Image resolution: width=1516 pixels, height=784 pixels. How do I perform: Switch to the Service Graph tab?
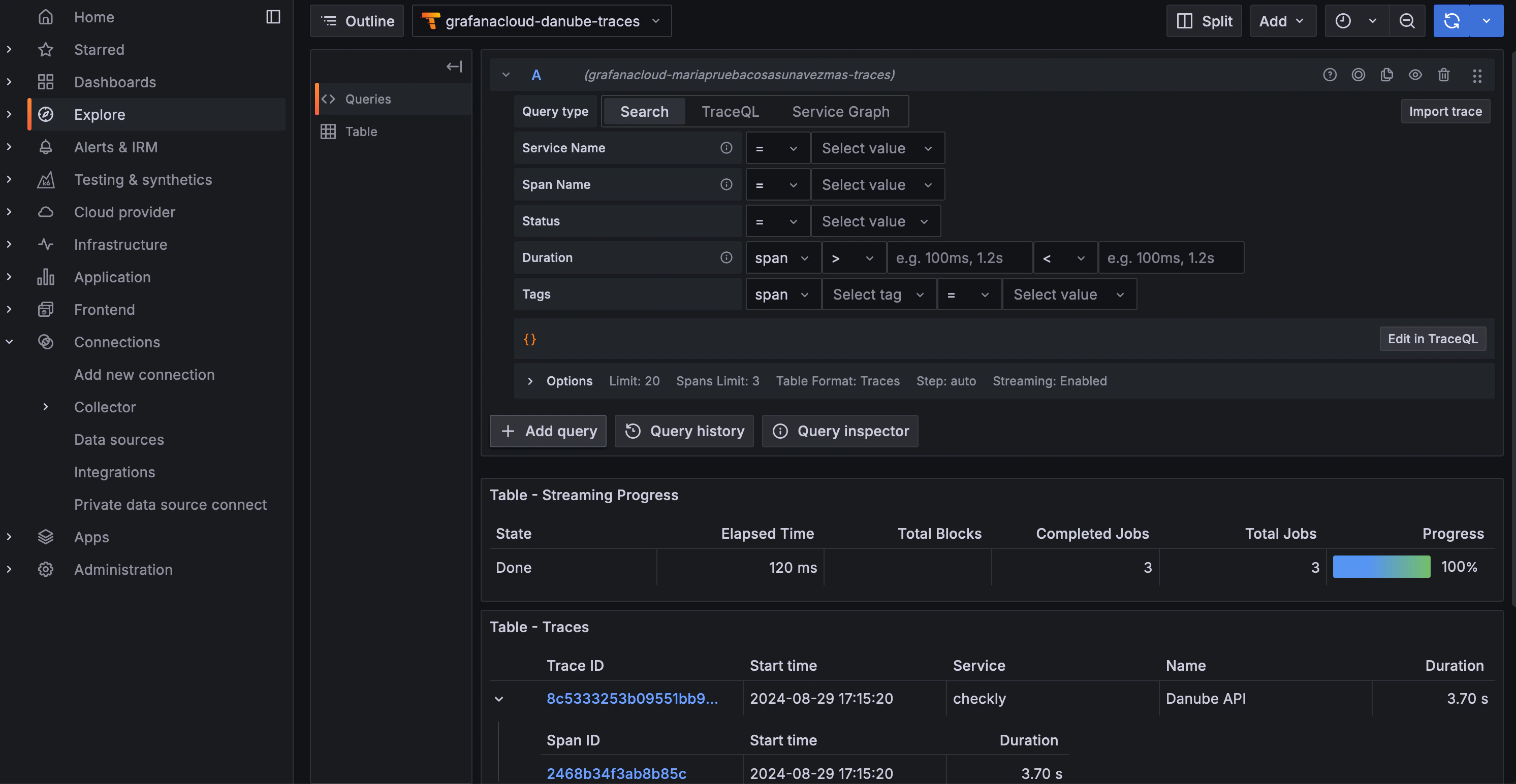[840, 111]
